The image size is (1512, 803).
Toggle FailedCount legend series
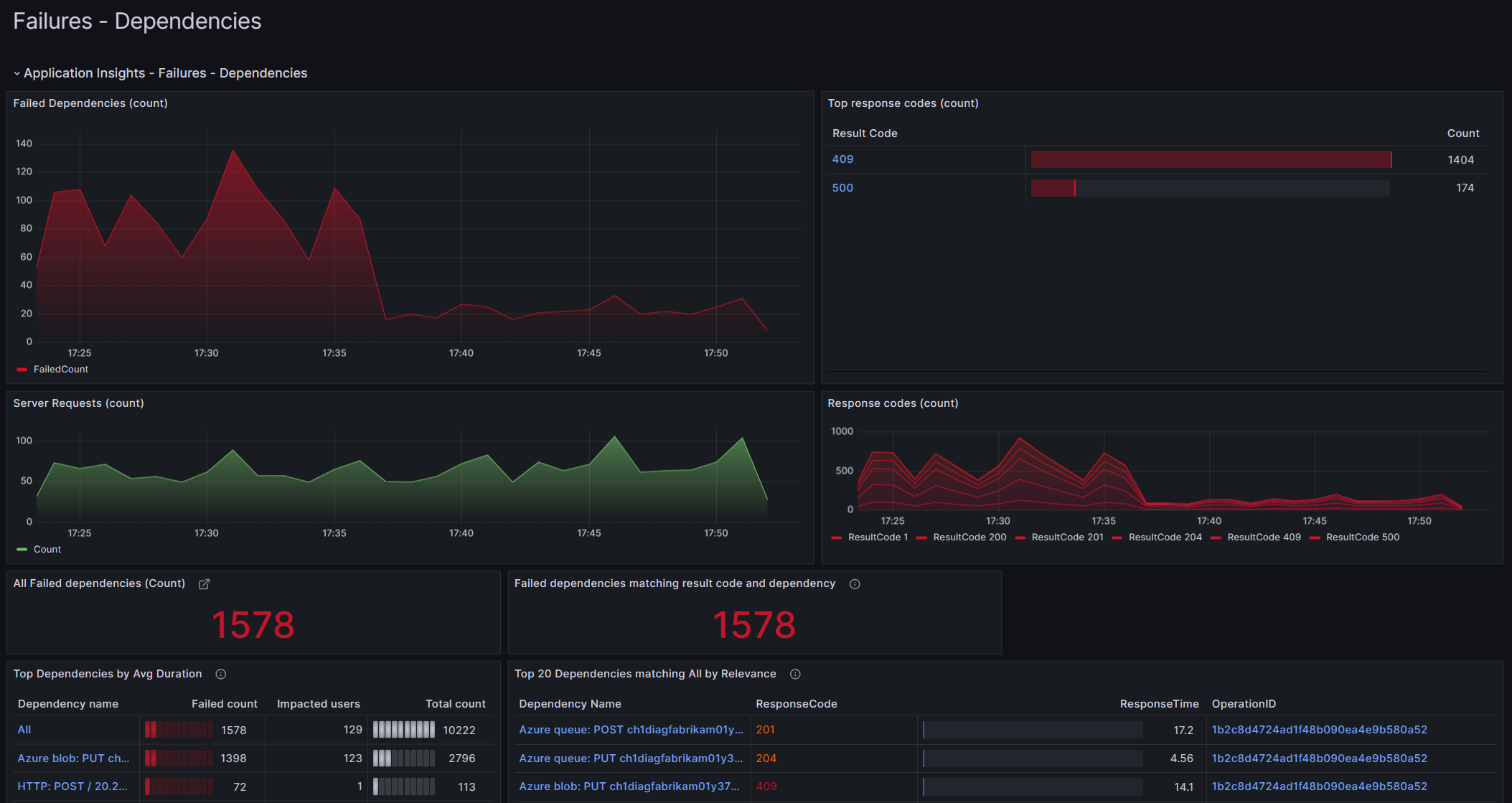tap(60, 369)
